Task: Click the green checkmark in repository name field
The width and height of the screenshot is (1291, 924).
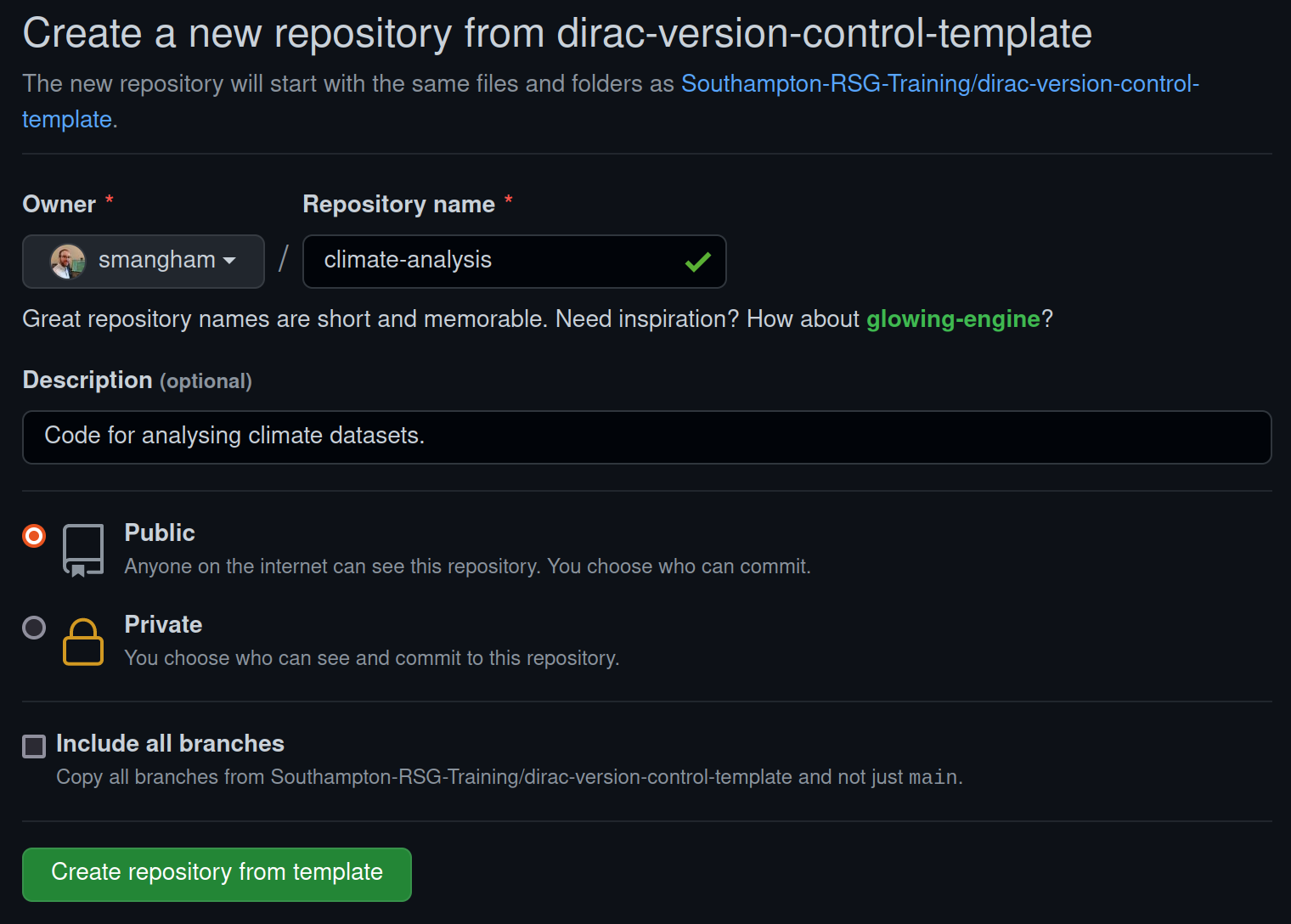Action: click(x=697, y=262)
